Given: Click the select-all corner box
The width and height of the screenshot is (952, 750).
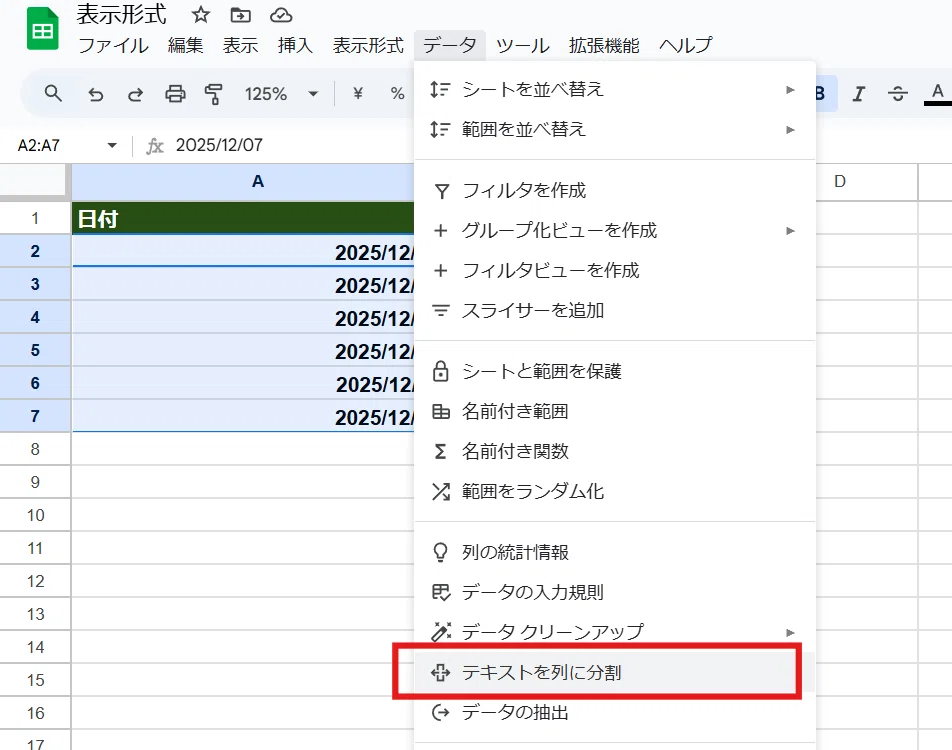Looking at the screenshot, I should pos(35,182).
